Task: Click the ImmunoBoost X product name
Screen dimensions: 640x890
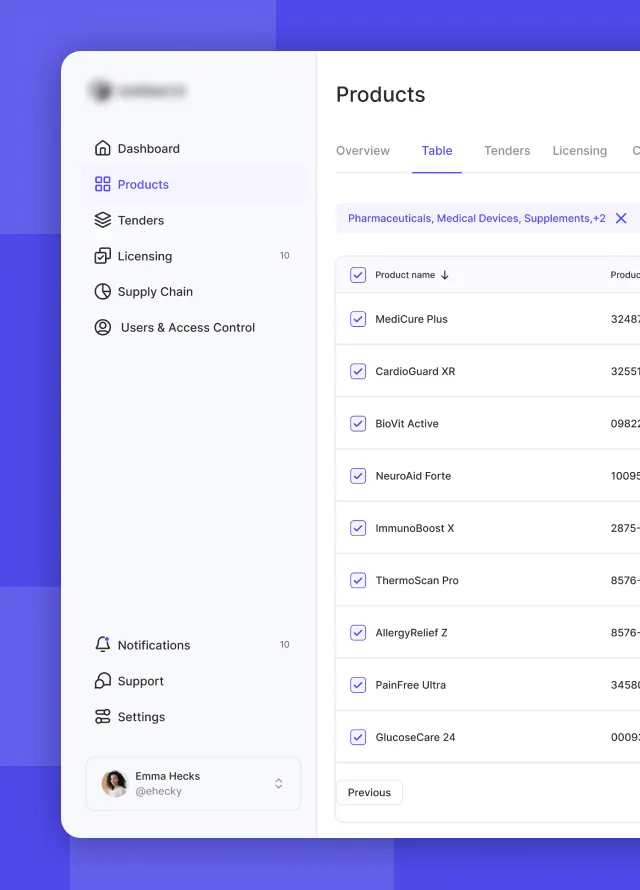Action: pyautogui.click(x=415, y=528)
